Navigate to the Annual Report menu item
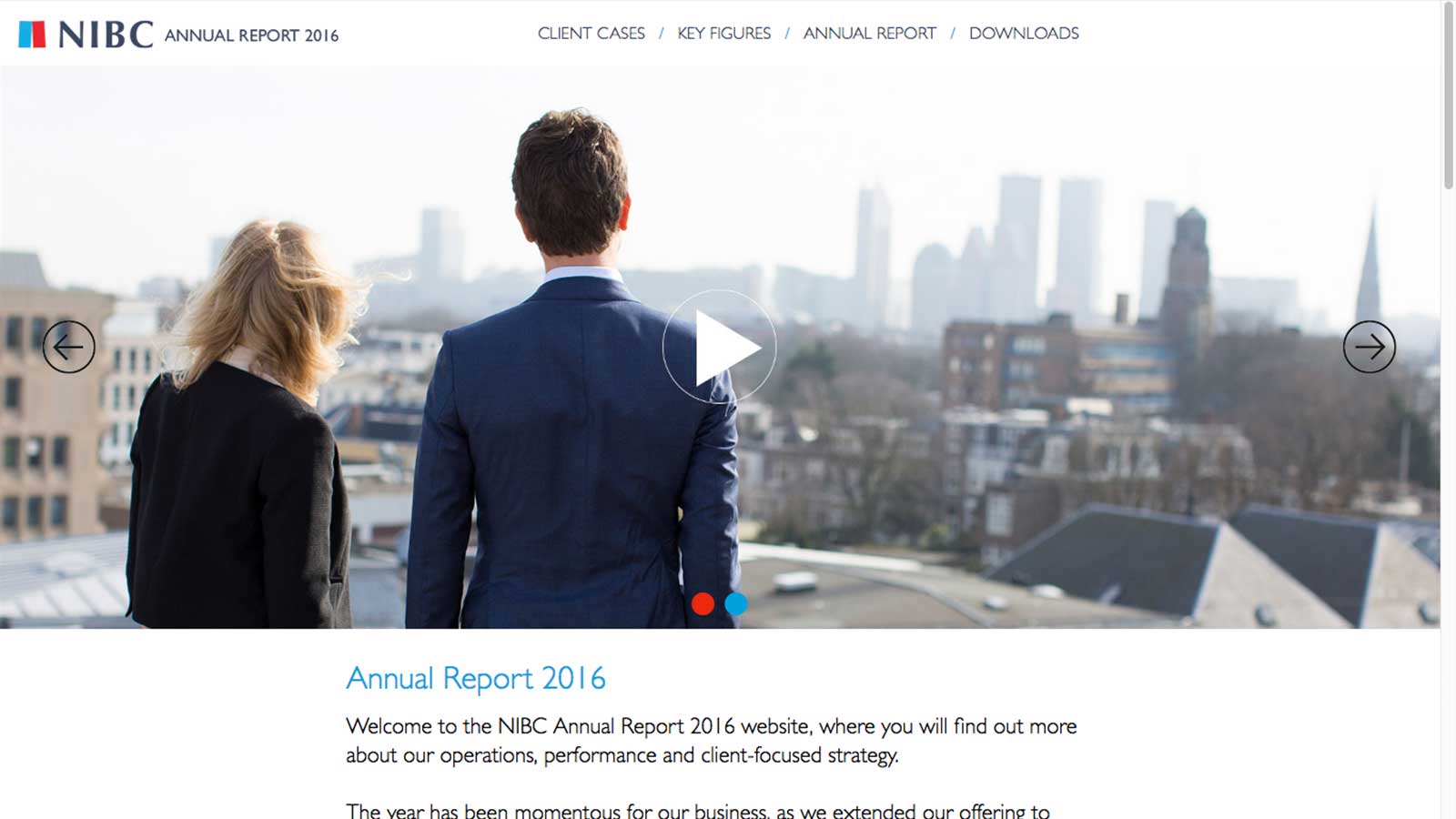Screen dimensions: 1456x819 point(869,34)
